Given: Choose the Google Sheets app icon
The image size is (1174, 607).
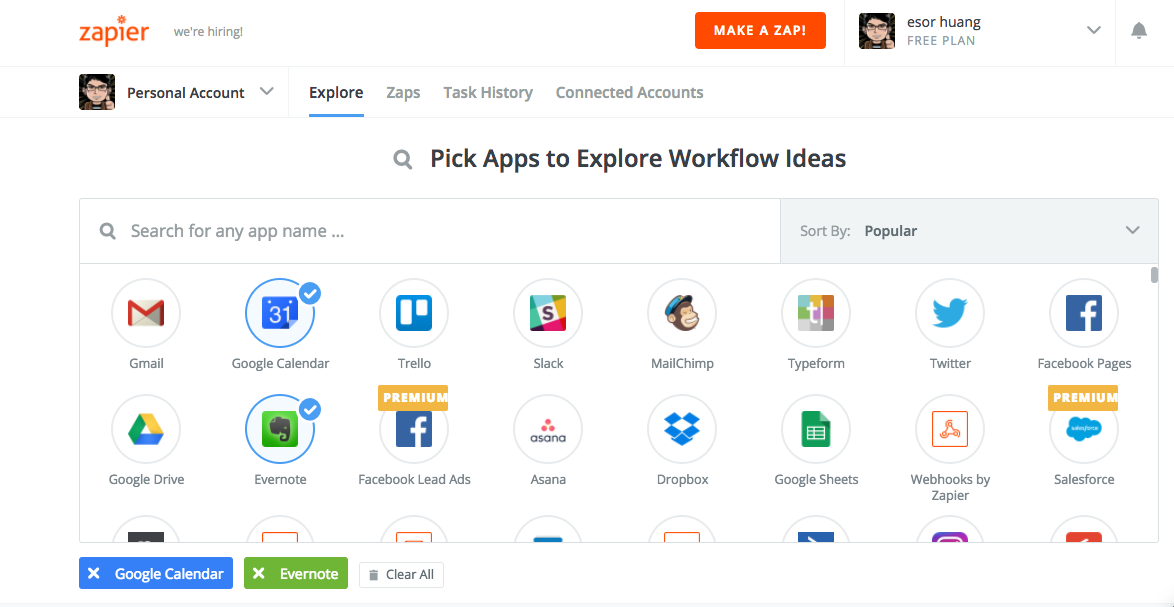Looking at the screenshot, I should pyautogui.click(x=816, y=429).
